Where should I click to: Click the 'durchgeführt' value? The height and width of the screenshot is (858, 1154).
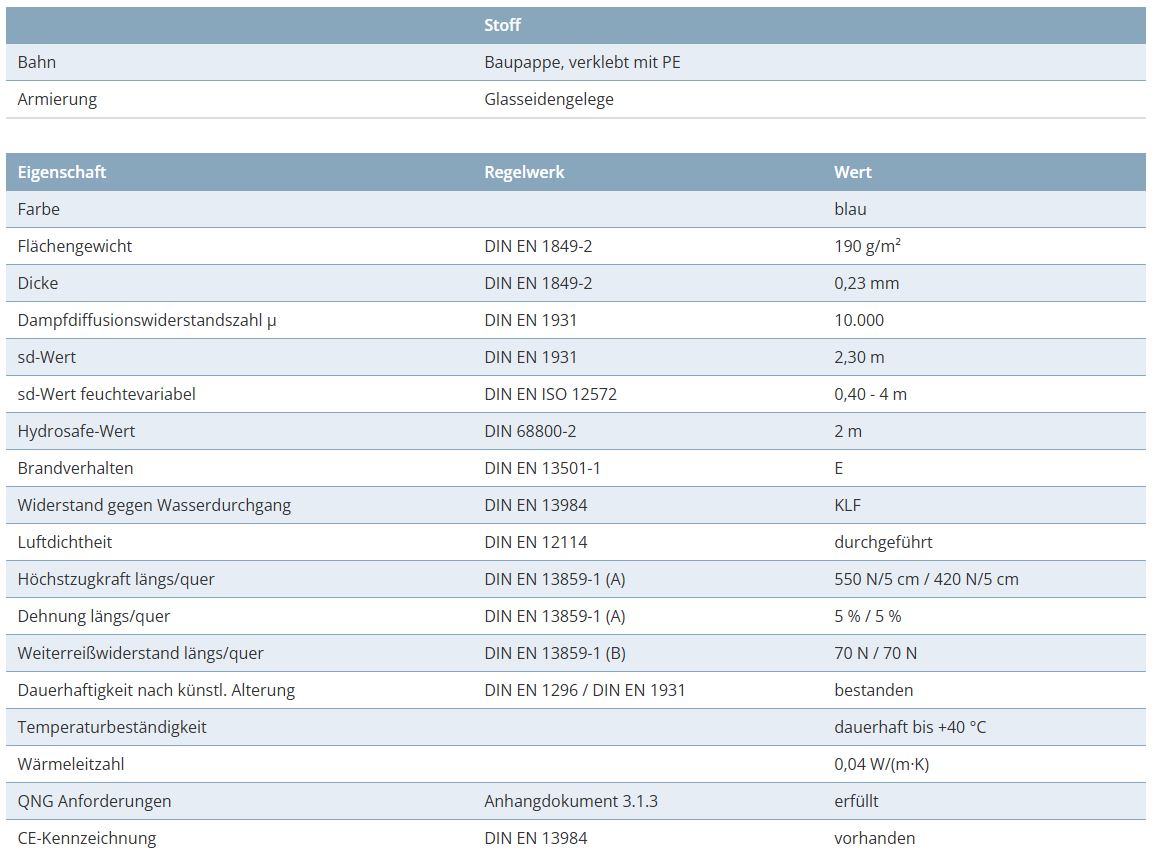(x=883, y=542)
